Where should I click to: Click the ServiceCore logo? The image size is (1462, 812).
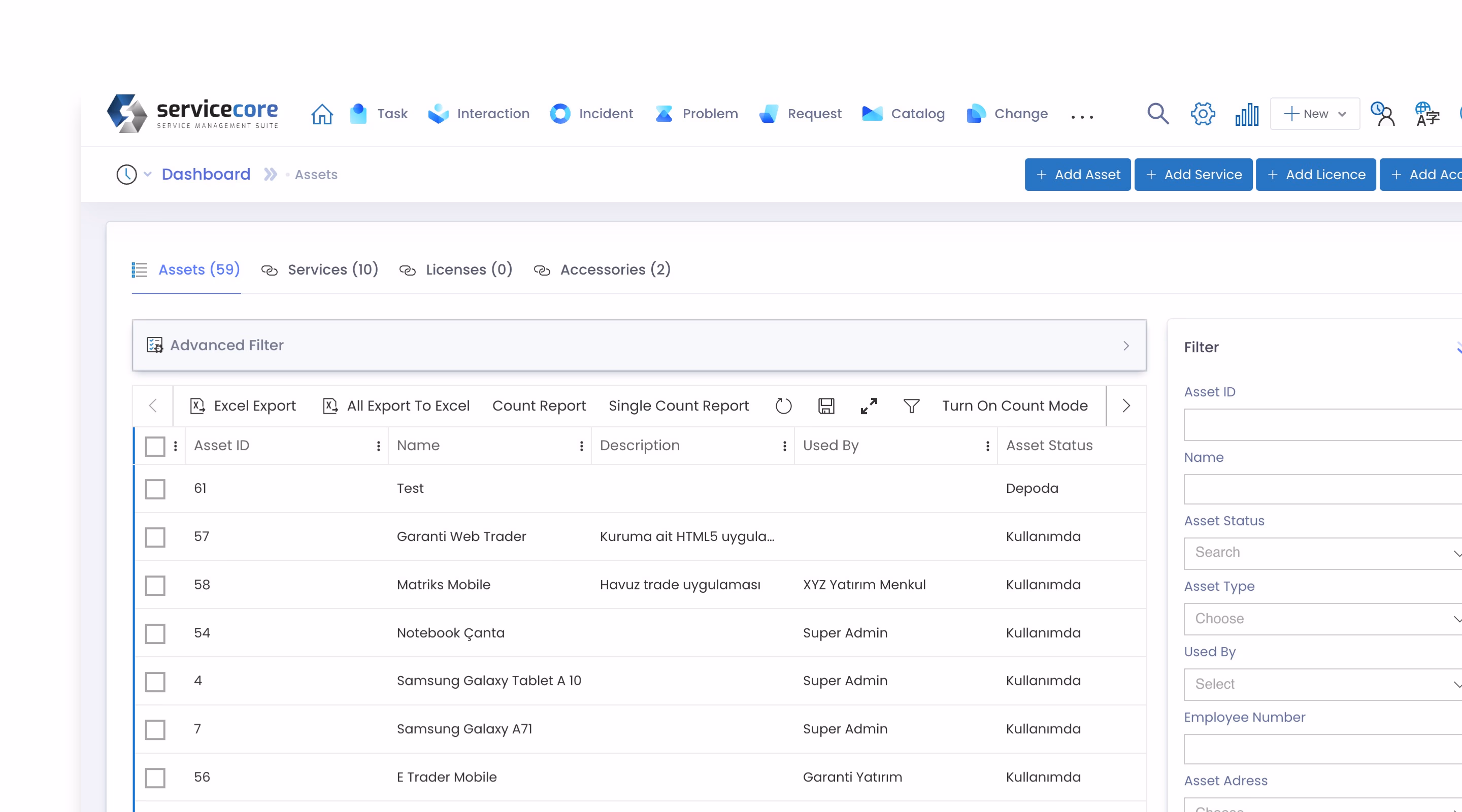pos(192,114)
